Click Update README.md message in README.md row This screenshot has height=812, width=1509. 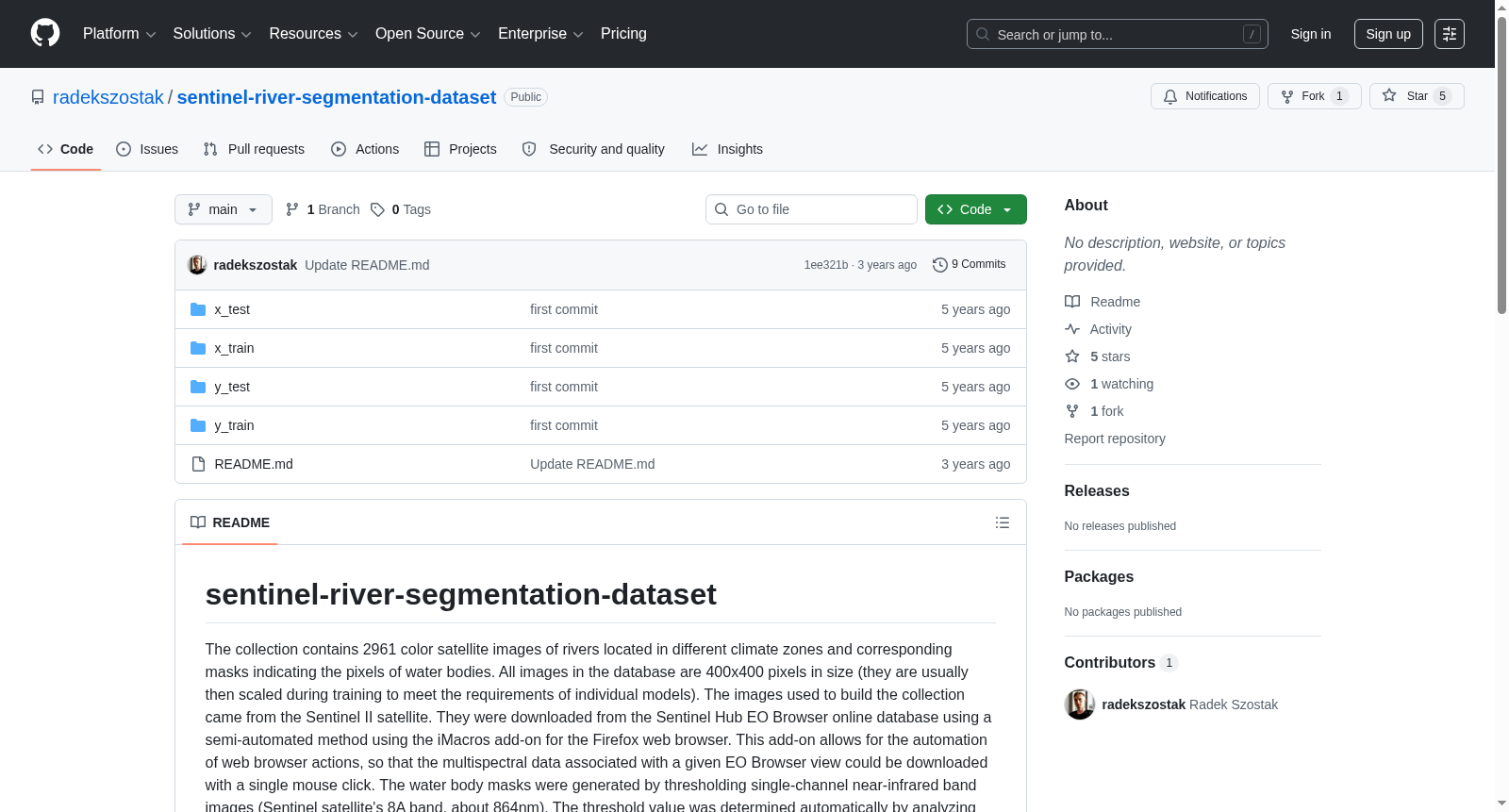click(x=592, y=464)
